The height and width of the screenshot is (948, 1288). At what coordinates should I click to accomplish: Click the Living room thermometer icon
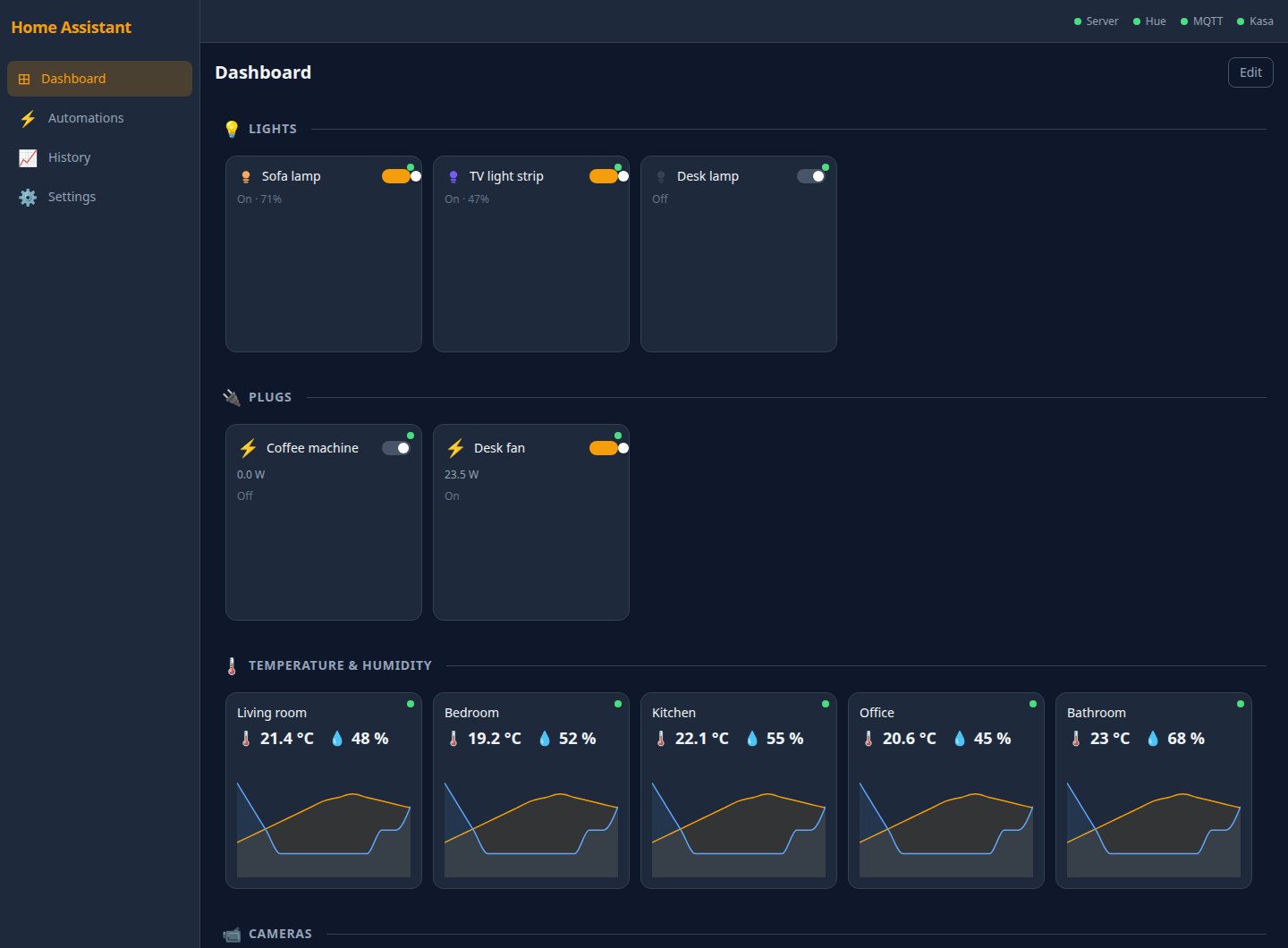pos(246,739)
